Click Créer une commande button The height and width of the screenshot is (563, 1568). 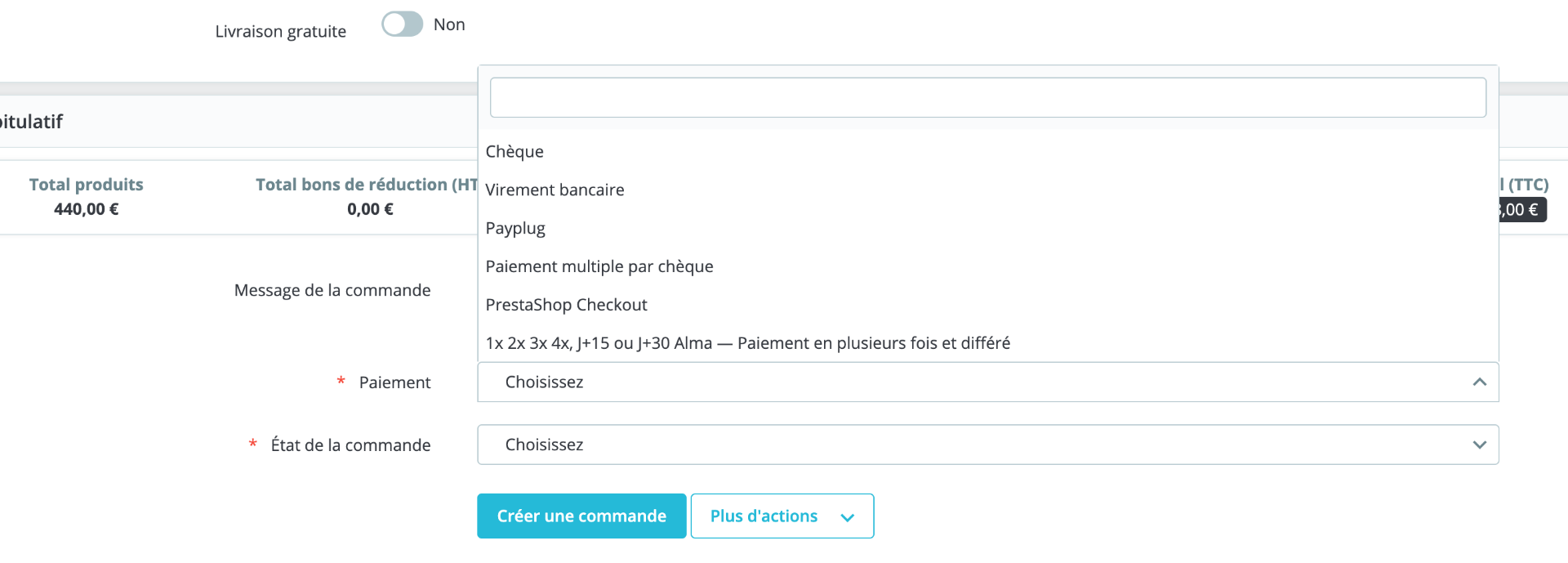point(581,516)
